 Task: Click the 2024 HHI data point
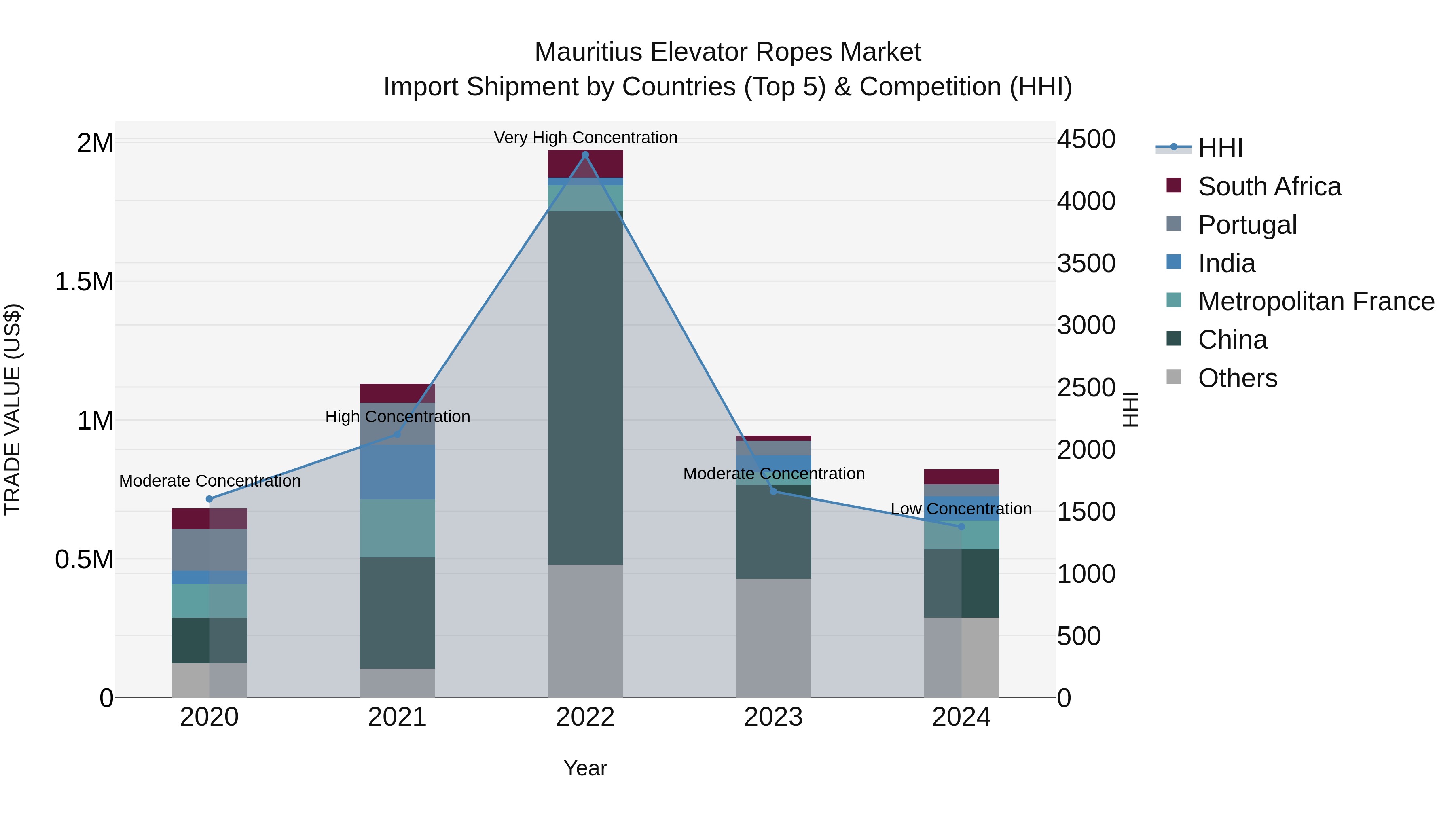pyautogui.click(x=961, y=527)
